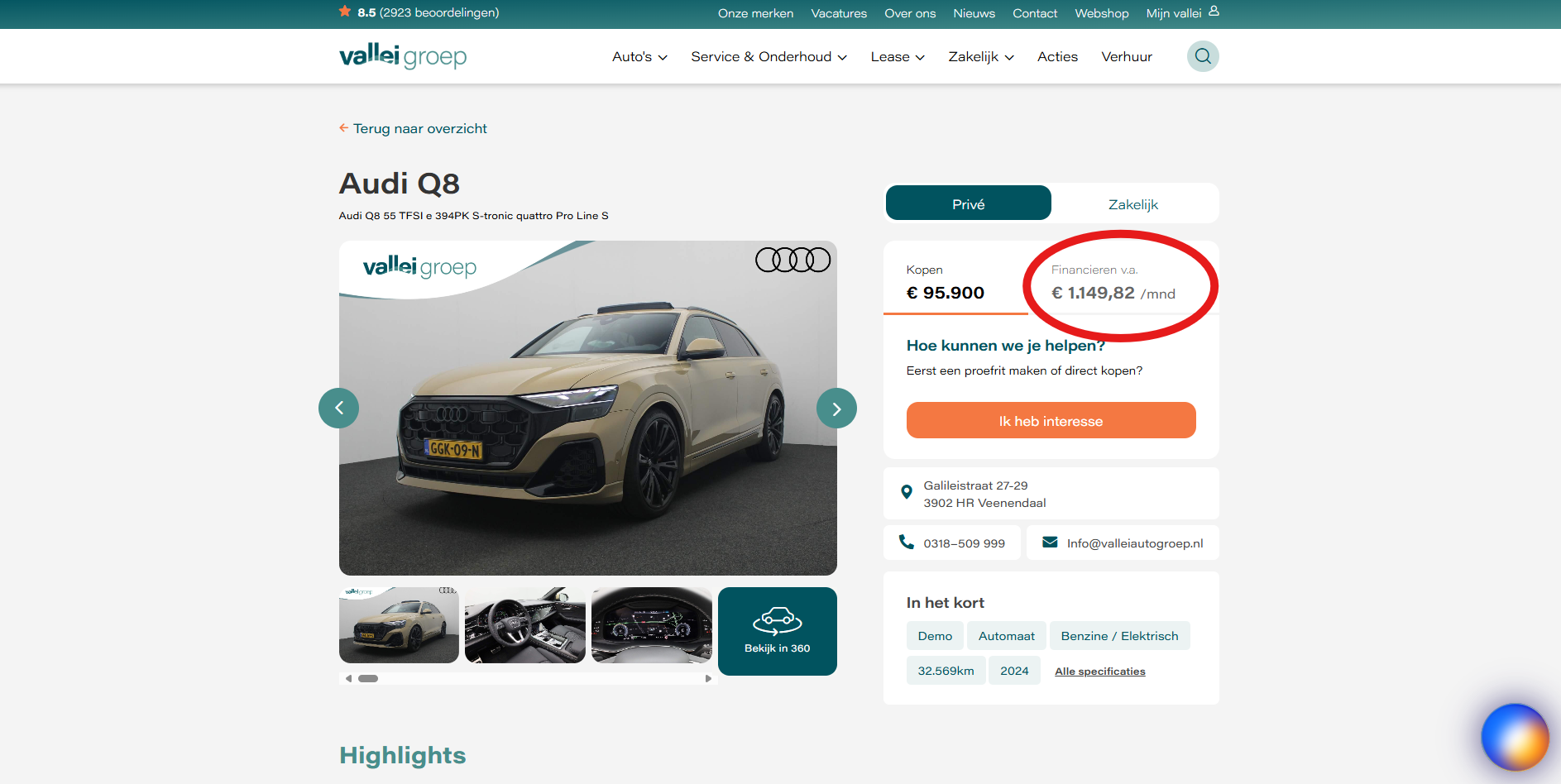
Task: Open the floating chat assistant bubble
Action: pyautogui.click(x=1515, y=737)
